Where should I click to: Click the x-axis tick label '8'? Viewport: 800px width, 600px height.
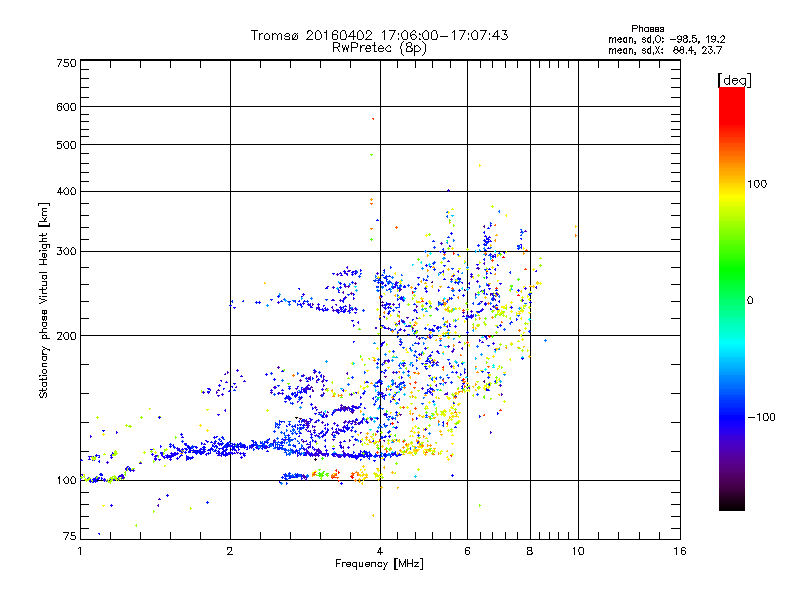[x=530, y=551]
